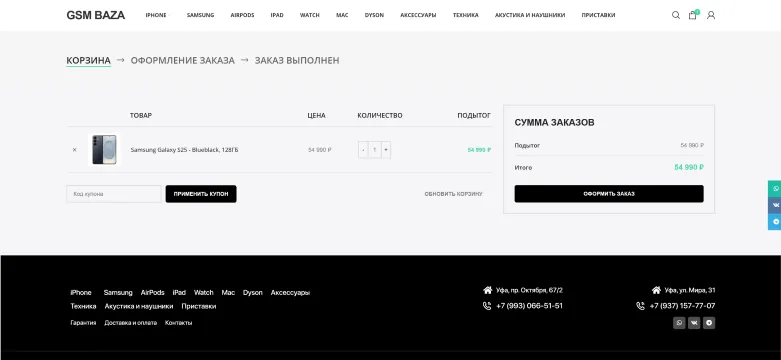Screen dimensions: 781x360
Task: Click the ПОДЫТОГ column header
Action: tap(474, 116)
